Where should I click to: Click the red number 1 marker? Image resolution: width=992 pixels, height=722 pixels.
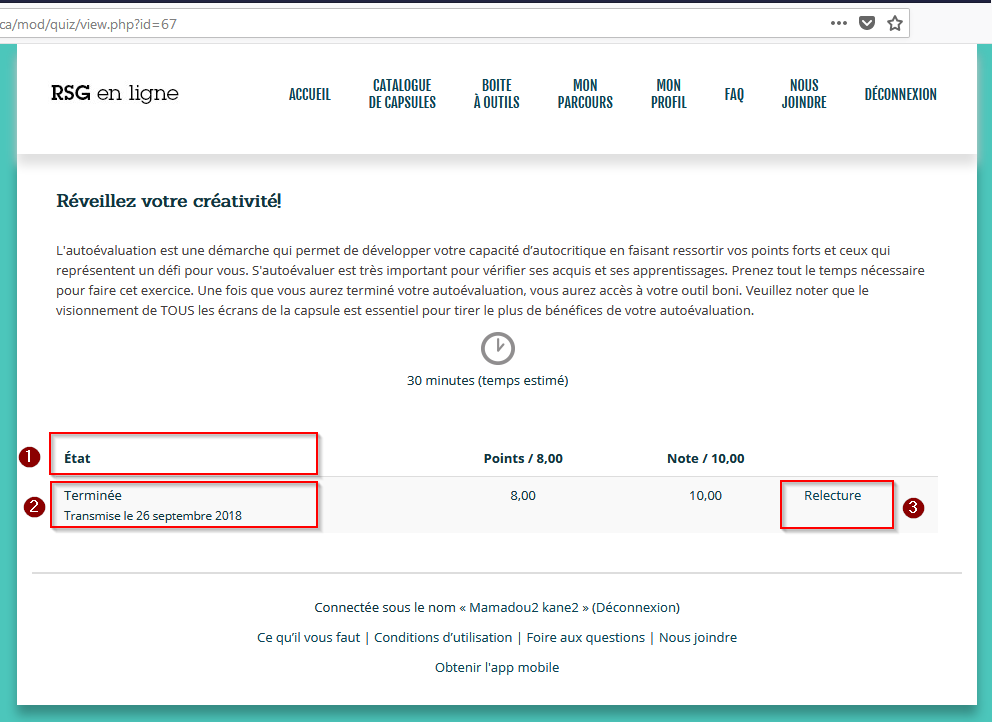coord(30,457)
